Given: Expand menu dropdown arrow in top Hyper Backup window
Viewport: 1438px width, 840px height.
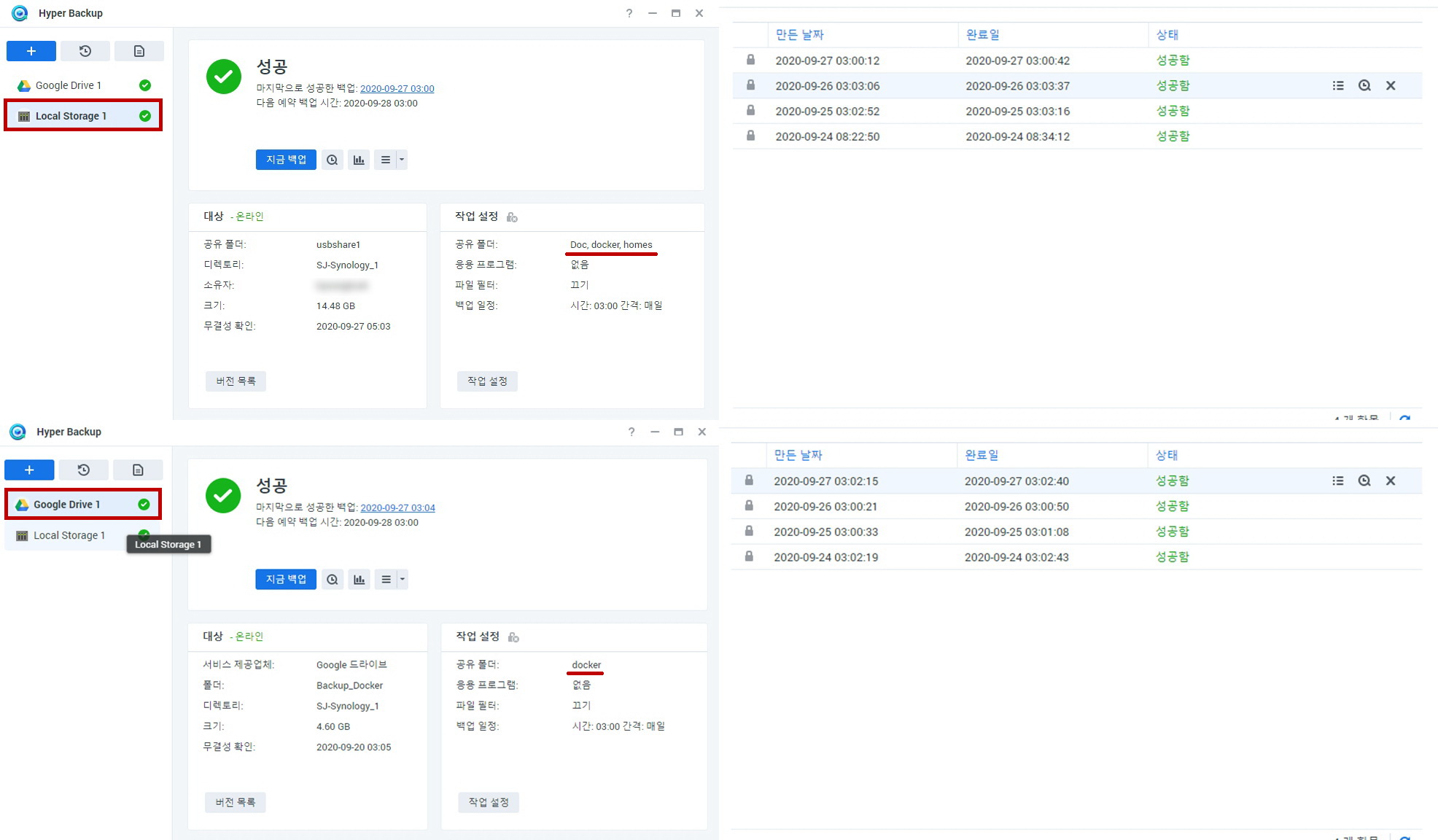Looking at the screenshot, I should 401,160.
